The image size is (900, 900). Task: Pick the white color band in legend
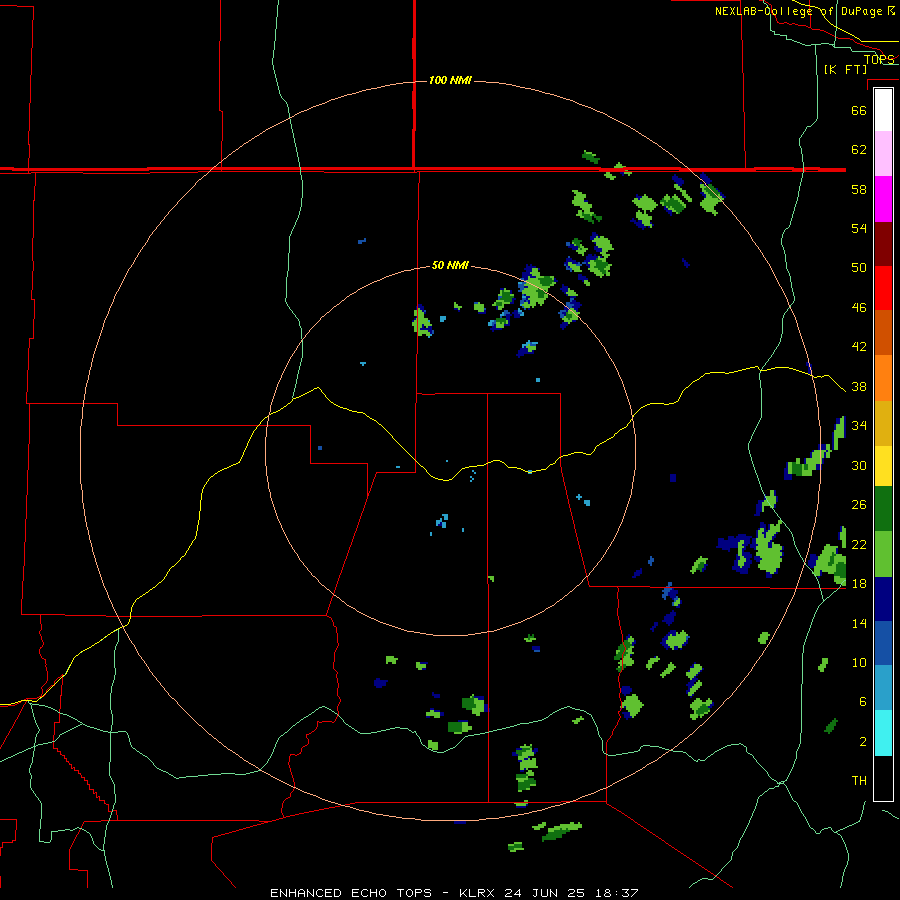[883, 110]
